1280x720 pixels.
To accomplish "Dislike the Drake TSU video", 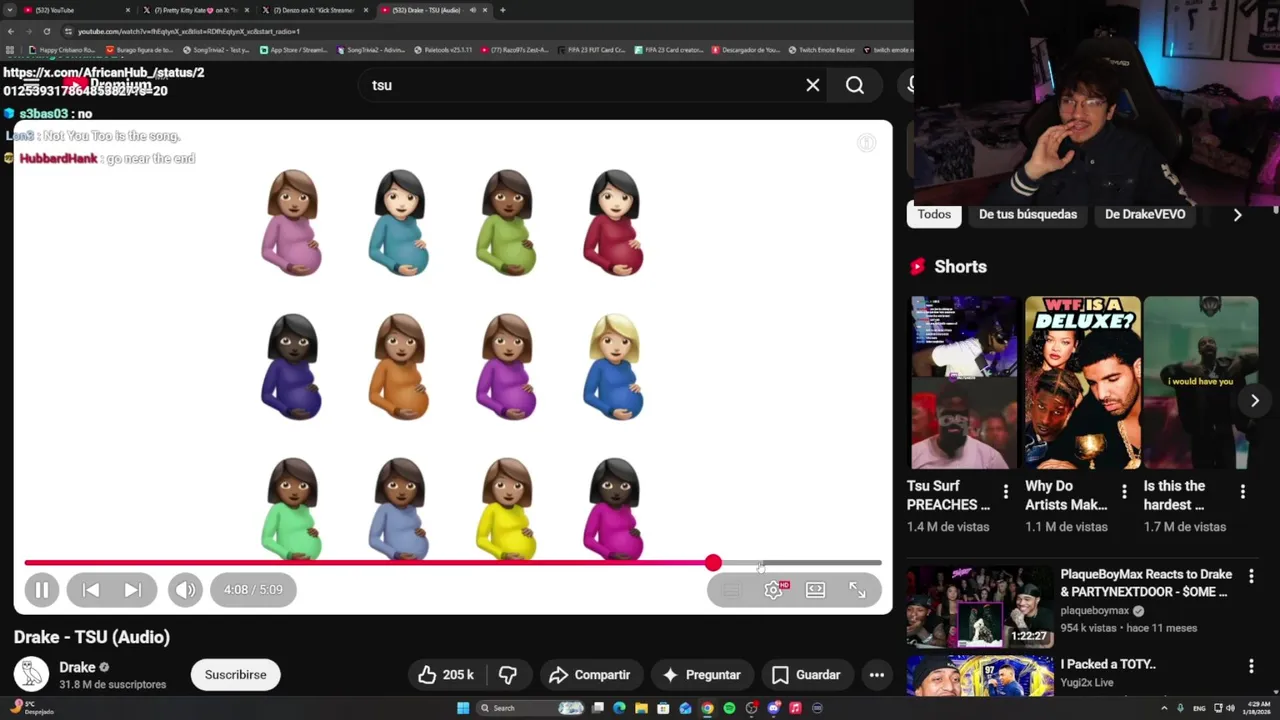I will click(x=508, y=675).
